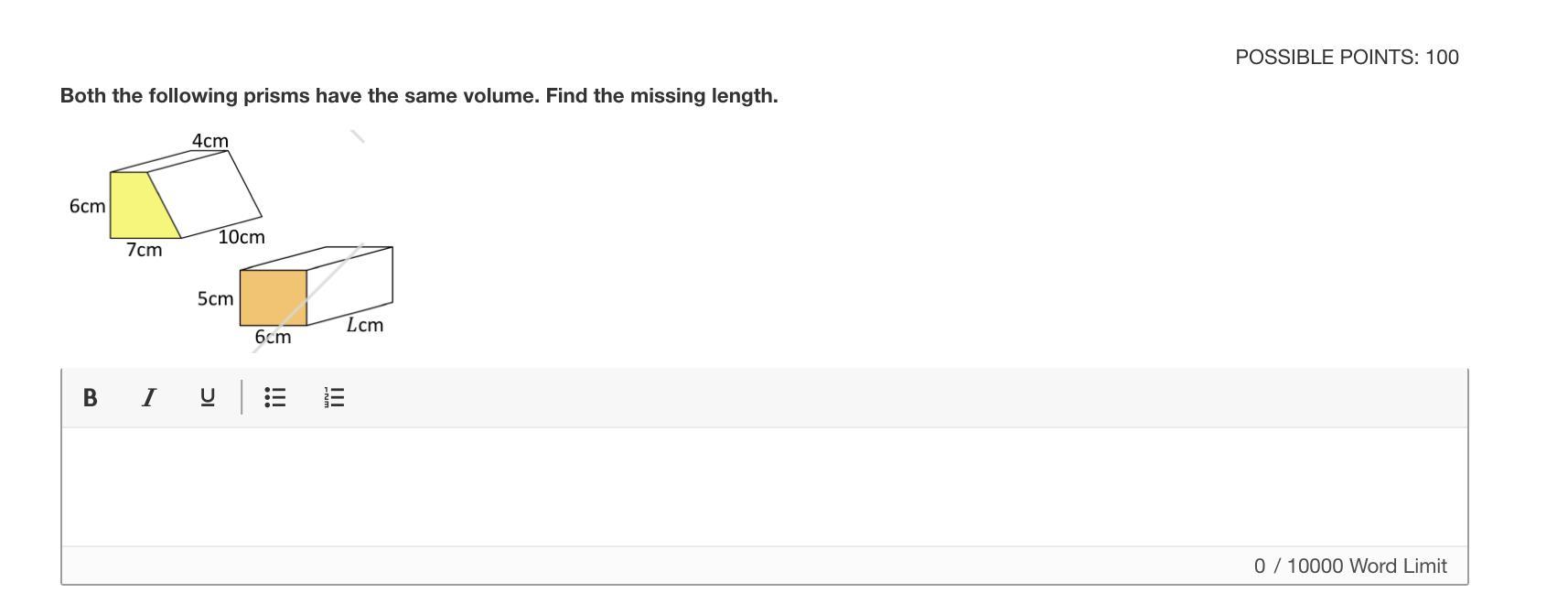Click the 5cm height label
Screen dimensions: 1568x593
tap(215, 298)
